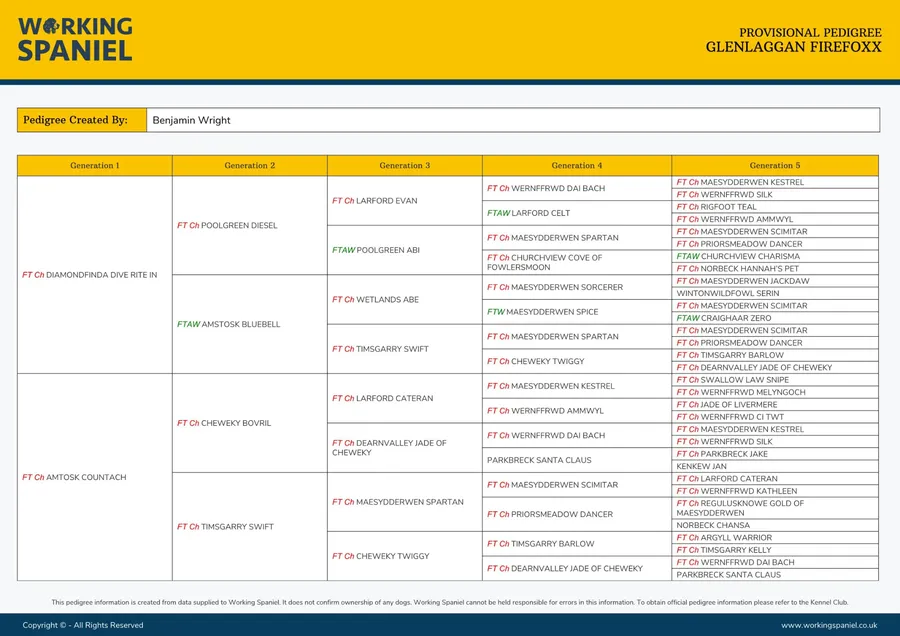Click the Diamondfinda Dive Rite In entry
This screenshot has width=900, height=636.
pyautogui.click(x=90, y=275)
